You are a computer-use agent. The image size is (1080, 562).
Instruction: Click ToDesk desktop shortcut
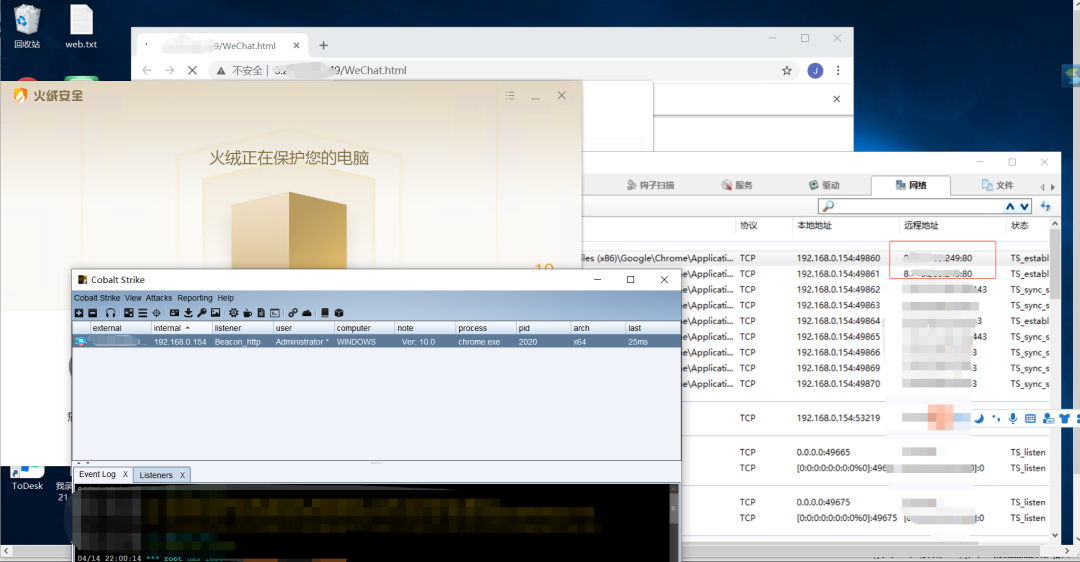coord(27,478)
